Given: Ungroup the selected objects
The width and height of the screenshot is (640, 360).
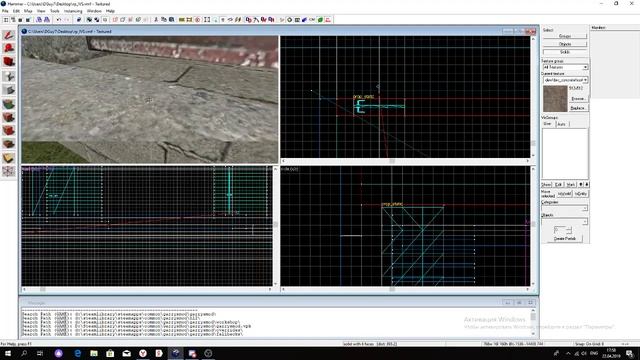Looking at the screenshot, I should click(97, 20).
